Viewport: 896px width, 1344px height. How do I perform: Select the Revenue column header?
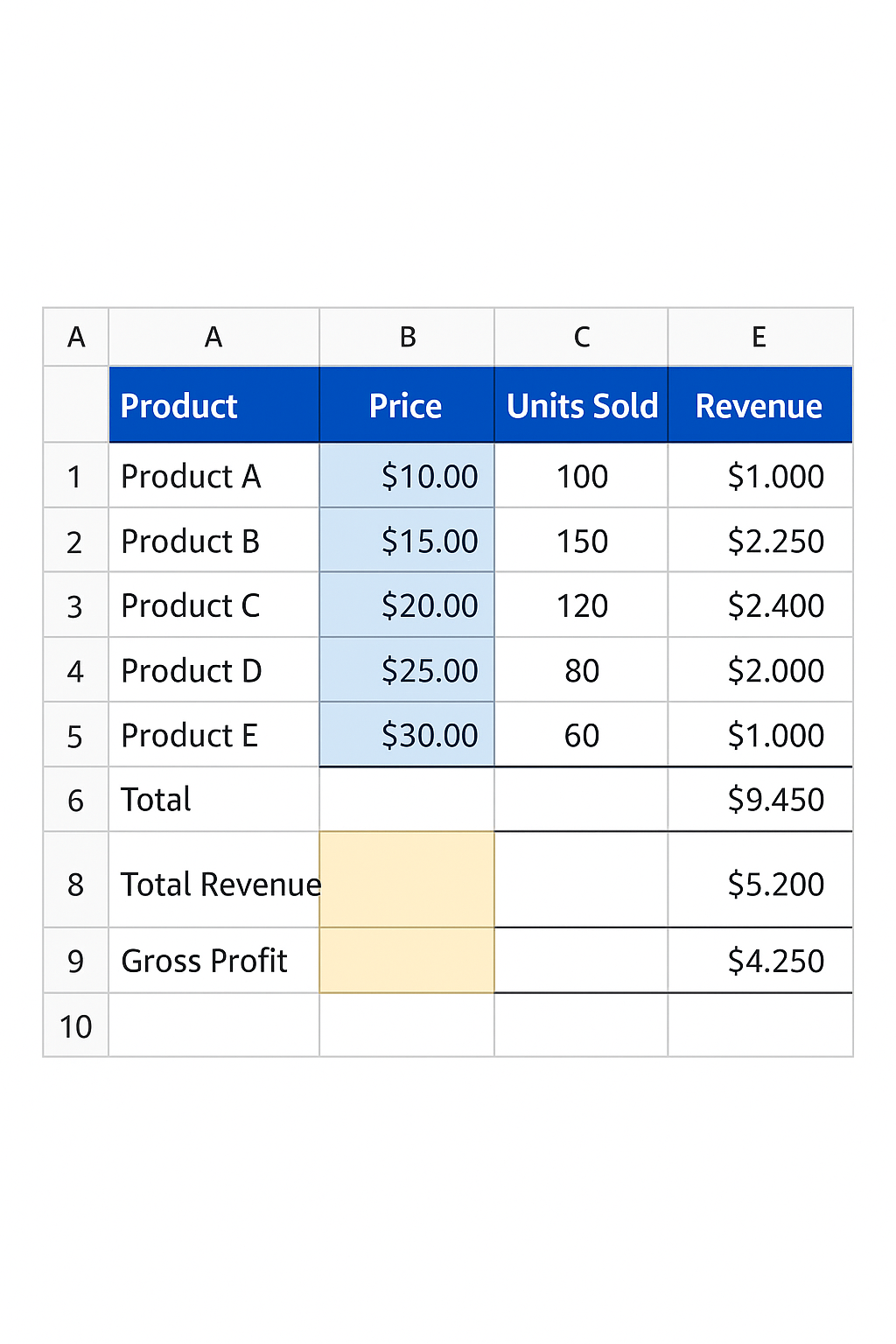pyautogui.click(x=758, y=405)
